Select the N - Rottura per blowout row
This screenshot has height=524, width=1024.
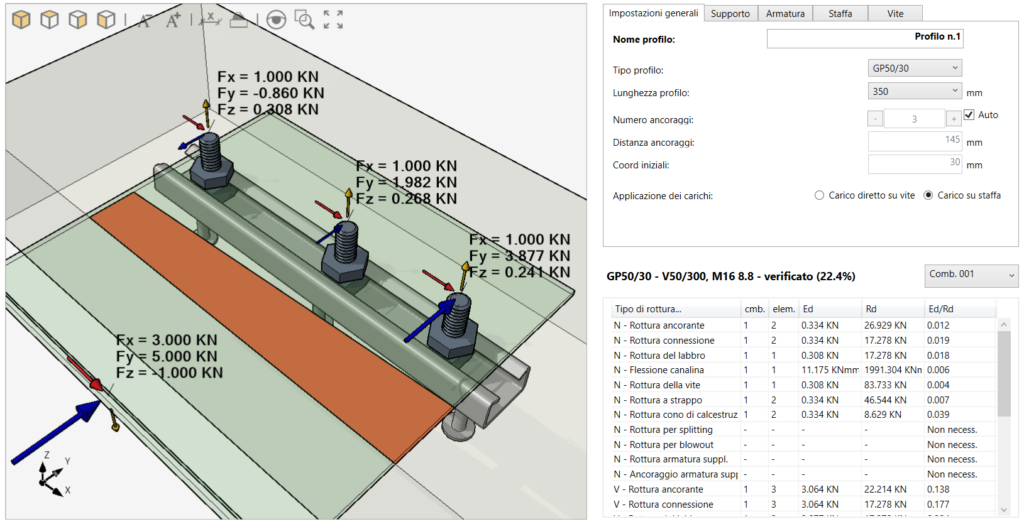click(803, 445)
